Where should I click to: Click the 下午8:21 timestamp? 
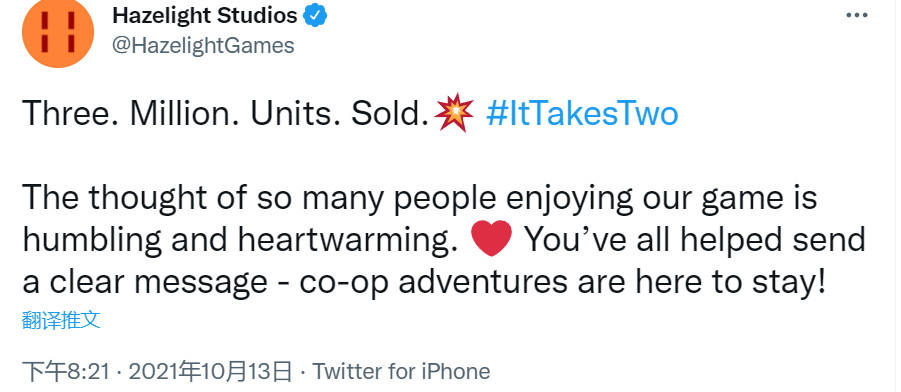pyautogui.click(x=66, y=372)
